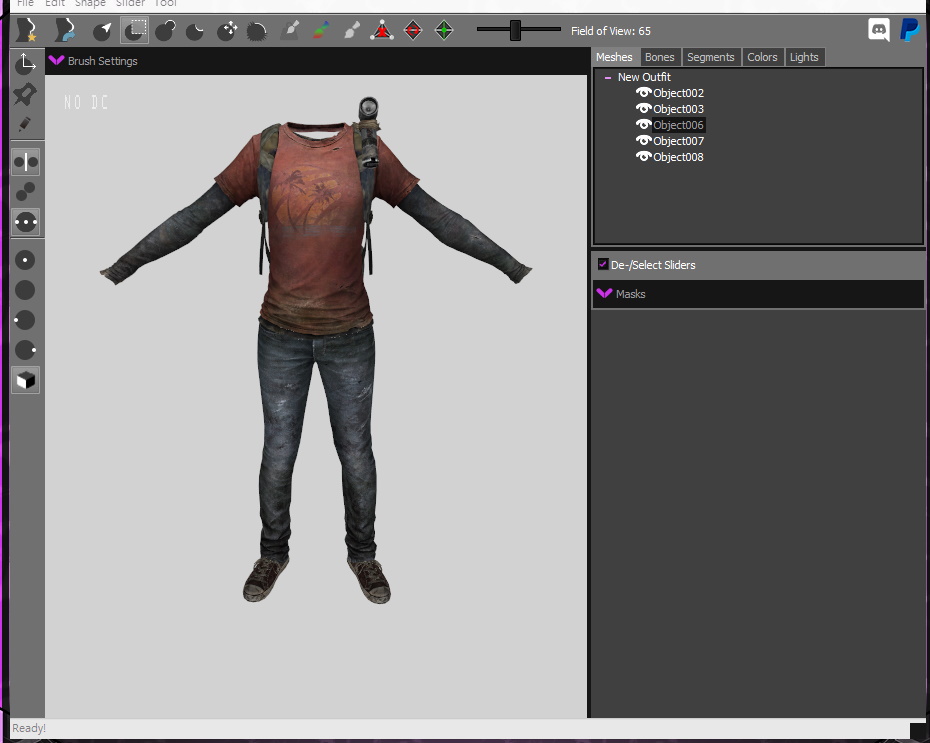The image size is (930, 743).
Task: Select Object006 mesh in tree
Action: [679, 125]
